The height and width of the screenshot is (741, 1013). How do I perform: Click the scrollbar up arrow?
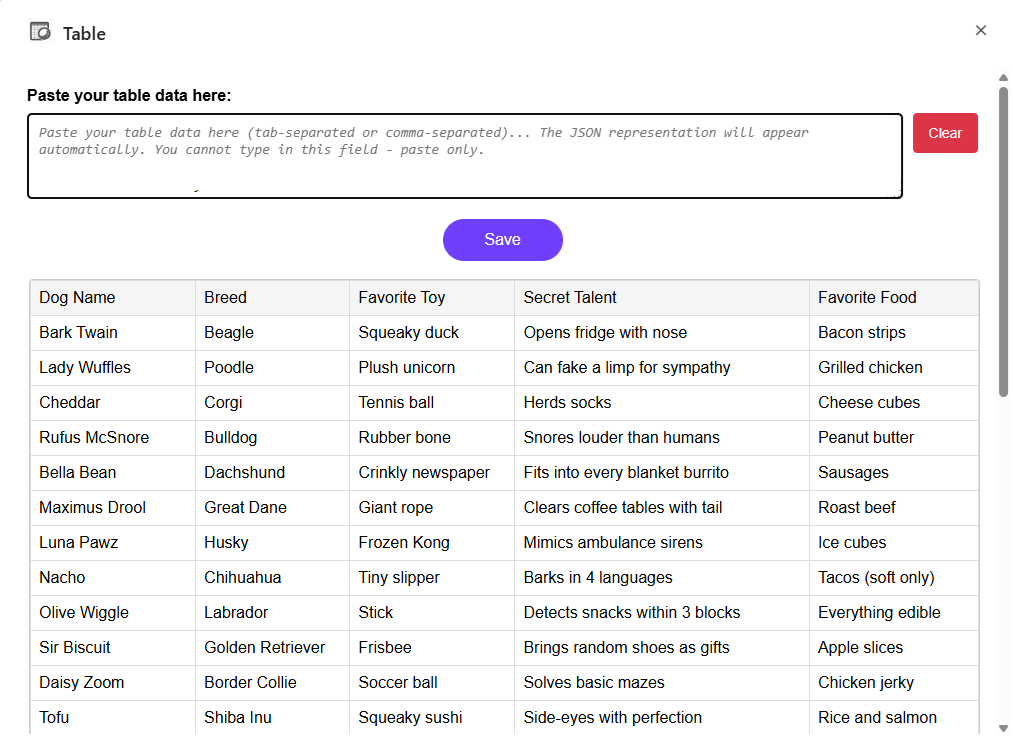click(1003, 78)
